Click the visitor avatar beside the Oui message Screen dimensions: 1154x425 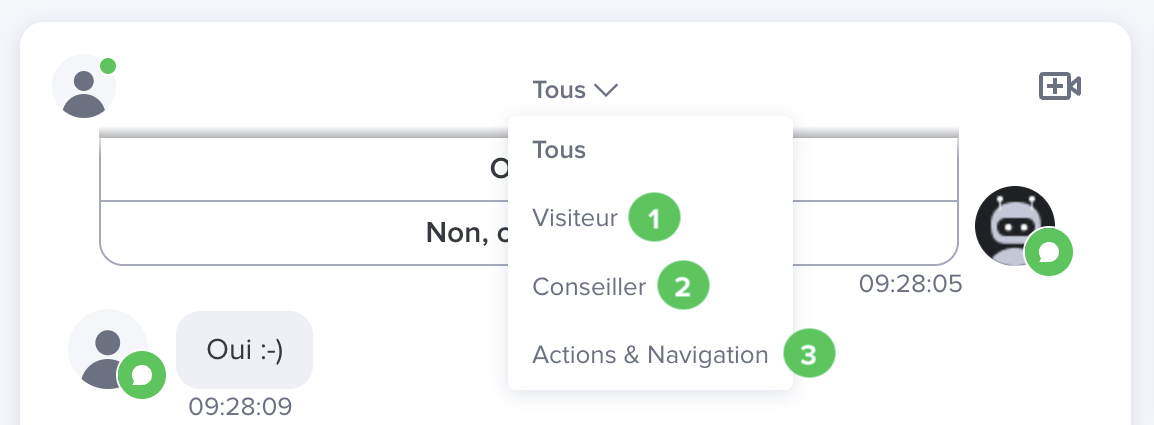104,349
